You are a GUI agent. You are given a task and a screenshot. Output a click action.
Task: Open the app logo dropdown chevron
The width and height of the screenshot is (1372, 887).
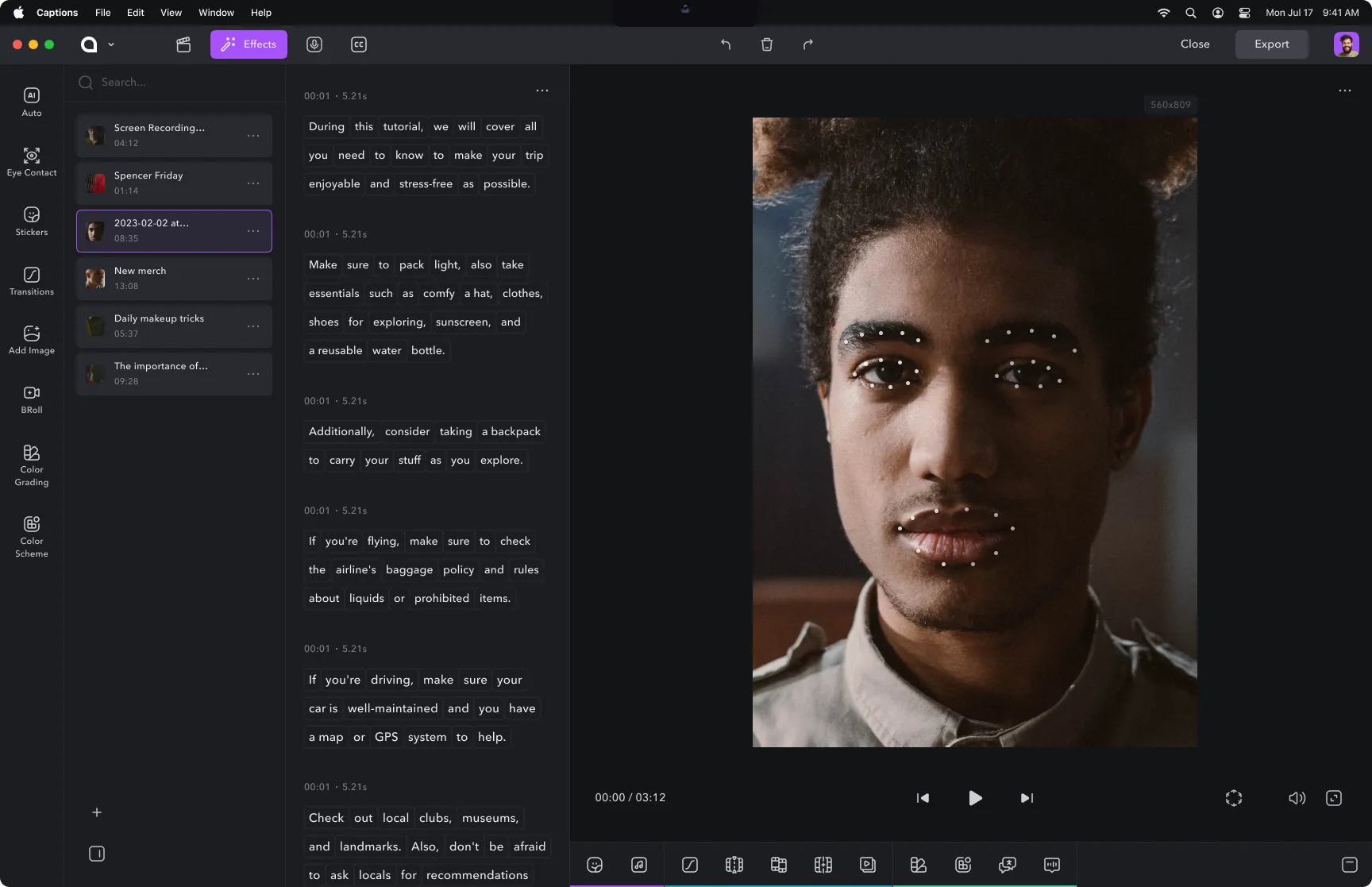click(x=111, y=44)
